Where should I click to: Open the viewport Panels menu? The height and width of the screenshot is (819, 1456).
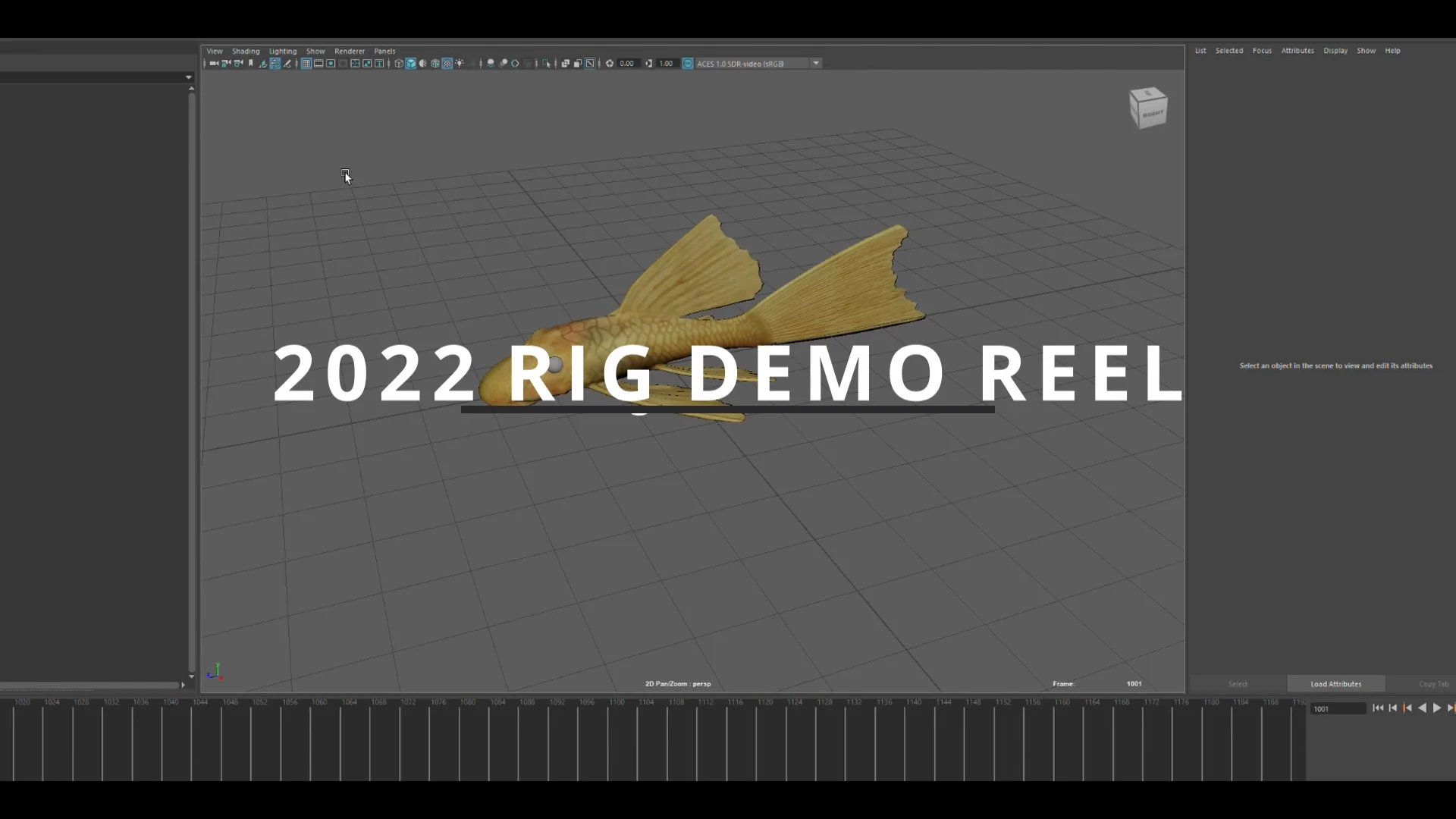point(384,51)
